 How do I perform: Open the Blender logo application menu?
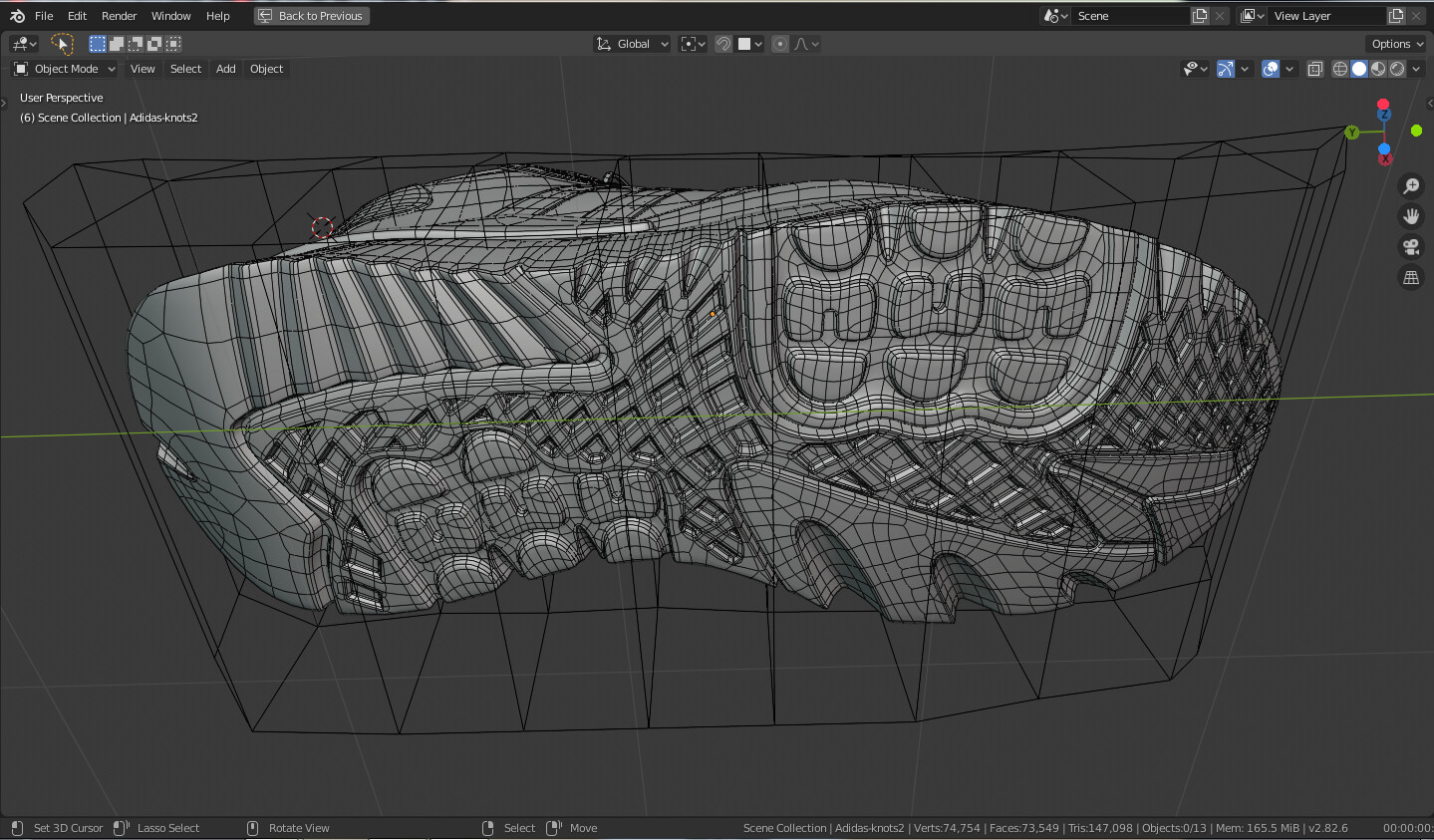point(17,16)
